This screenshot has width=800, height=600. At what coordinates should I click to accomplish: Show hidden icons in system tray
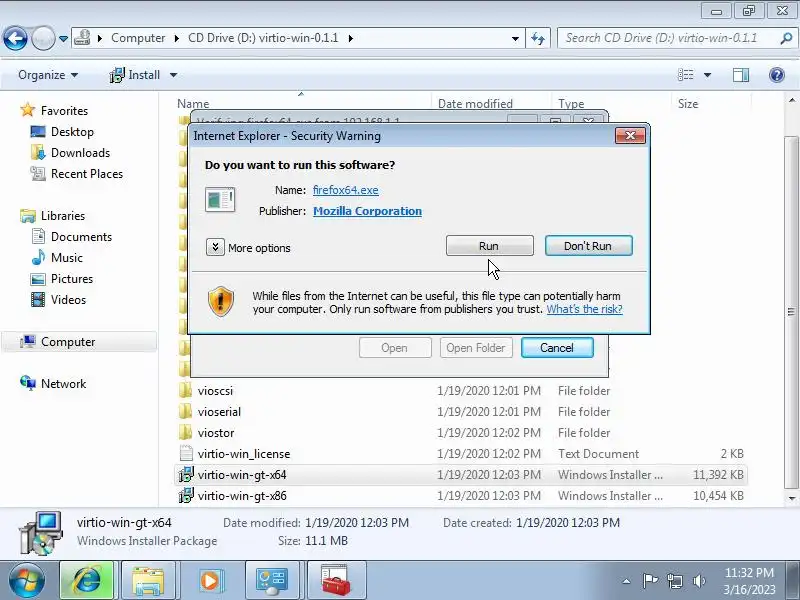(627, 581)
